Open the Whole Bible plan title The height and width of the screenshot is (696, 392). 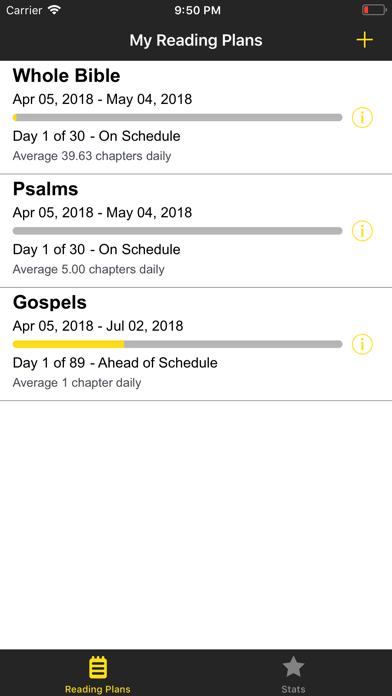[x=67, y=76]
